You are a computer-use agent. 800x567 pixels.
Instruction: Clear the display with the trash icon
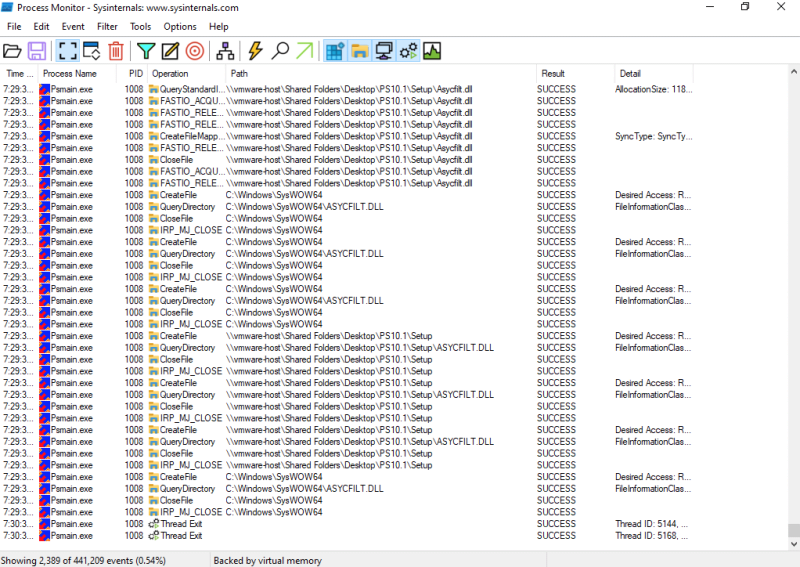point(116,51)
